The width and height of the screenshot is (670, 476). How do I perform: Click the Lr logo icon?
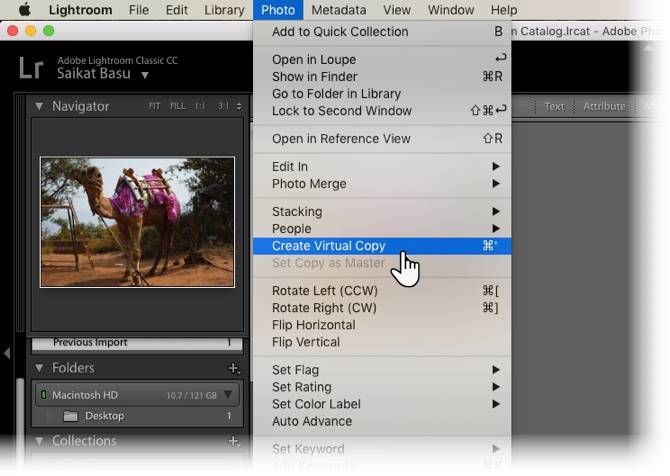tap(31, 68)
